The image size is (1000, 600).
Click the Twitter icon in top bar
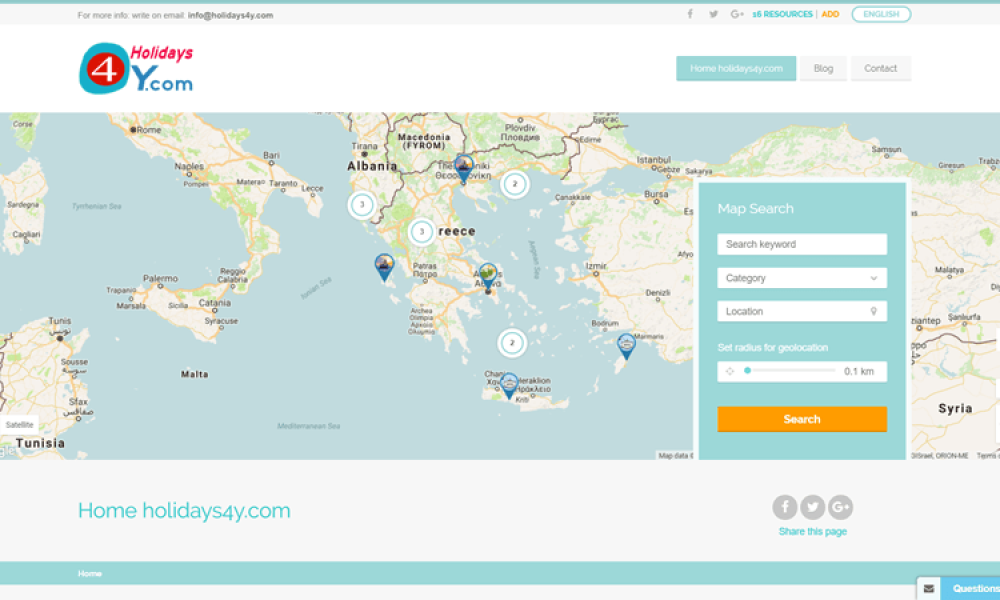point(713,14)
